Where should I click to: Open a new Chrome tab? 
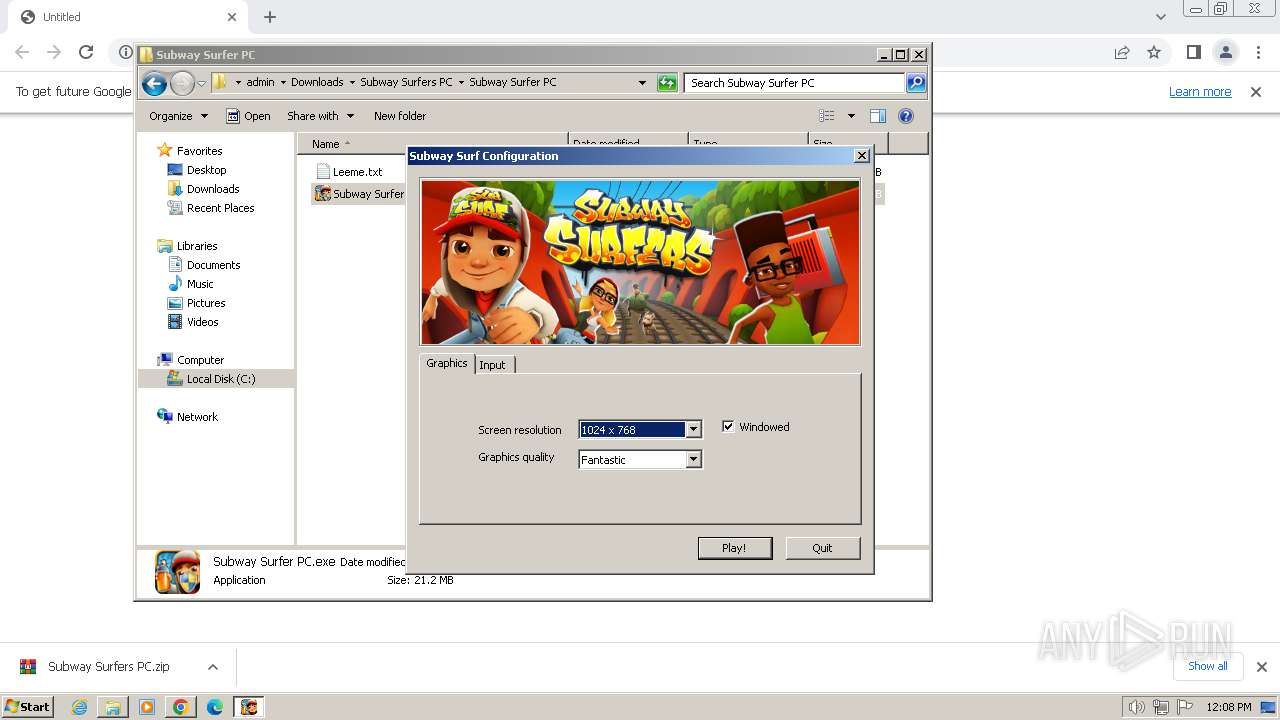pyautogui.click(x=270, y=17)
